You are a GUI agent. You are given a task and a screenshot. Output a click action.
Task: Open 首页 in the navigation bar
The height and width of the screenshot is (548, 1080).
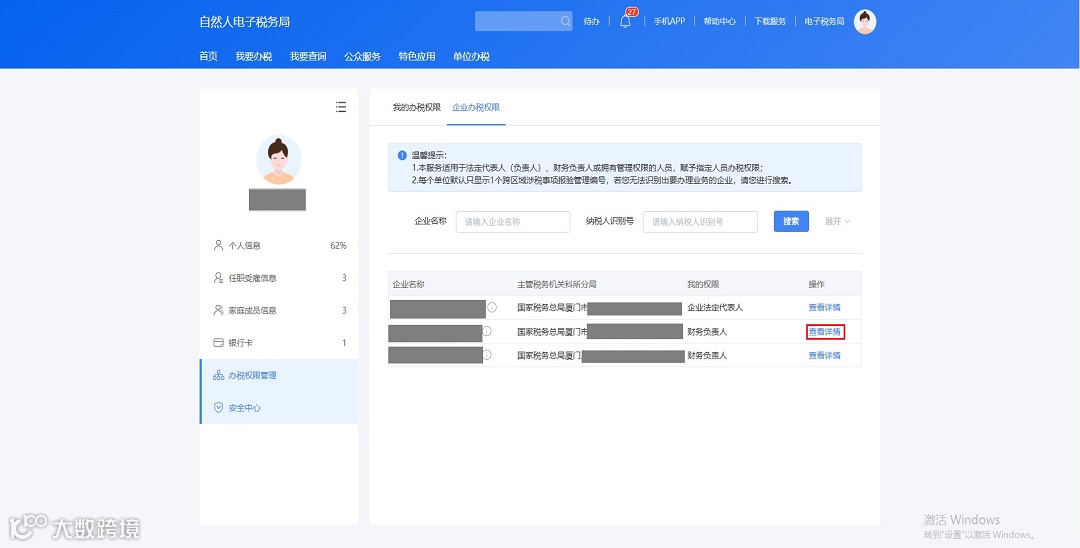(x=209, y=56)
